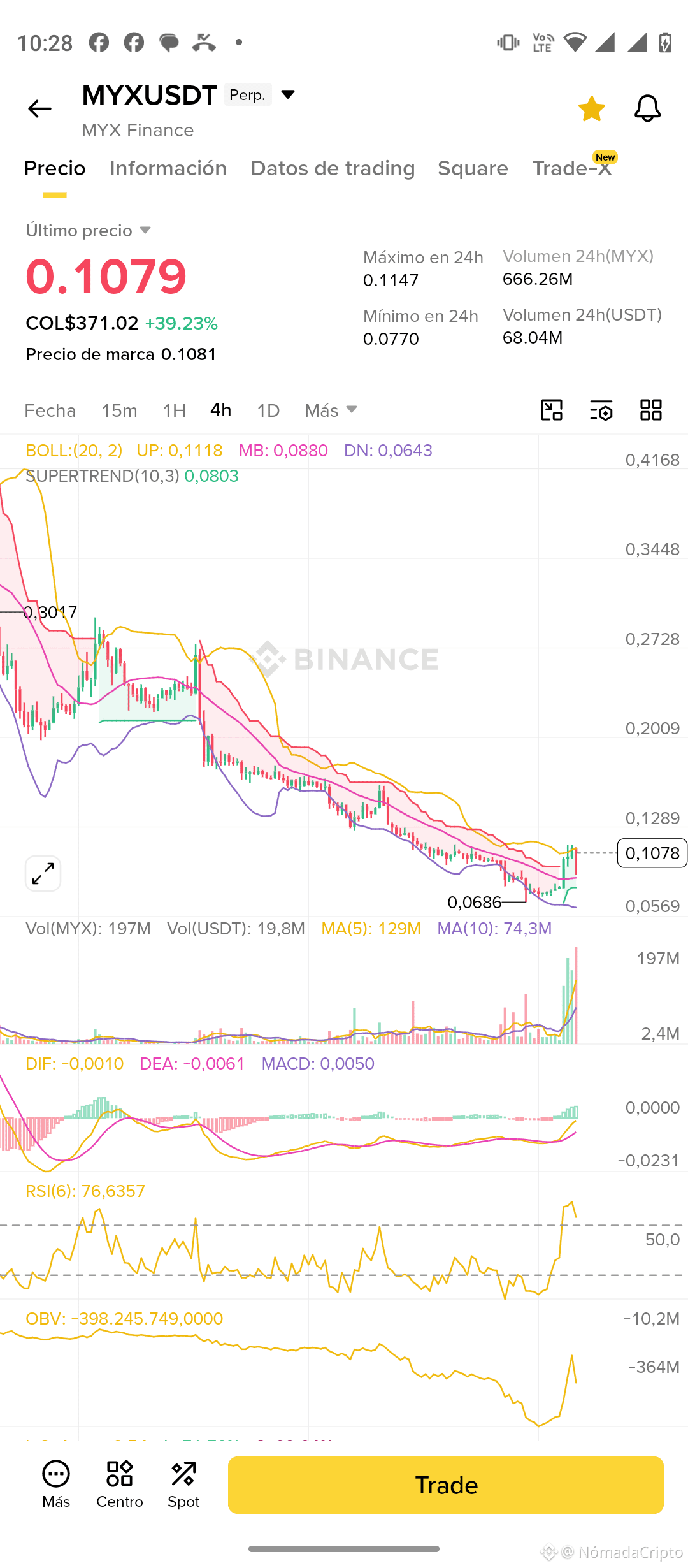The image size is (688, 1568).
Task: Open Spot trading icon
Action: point(183,1485)
